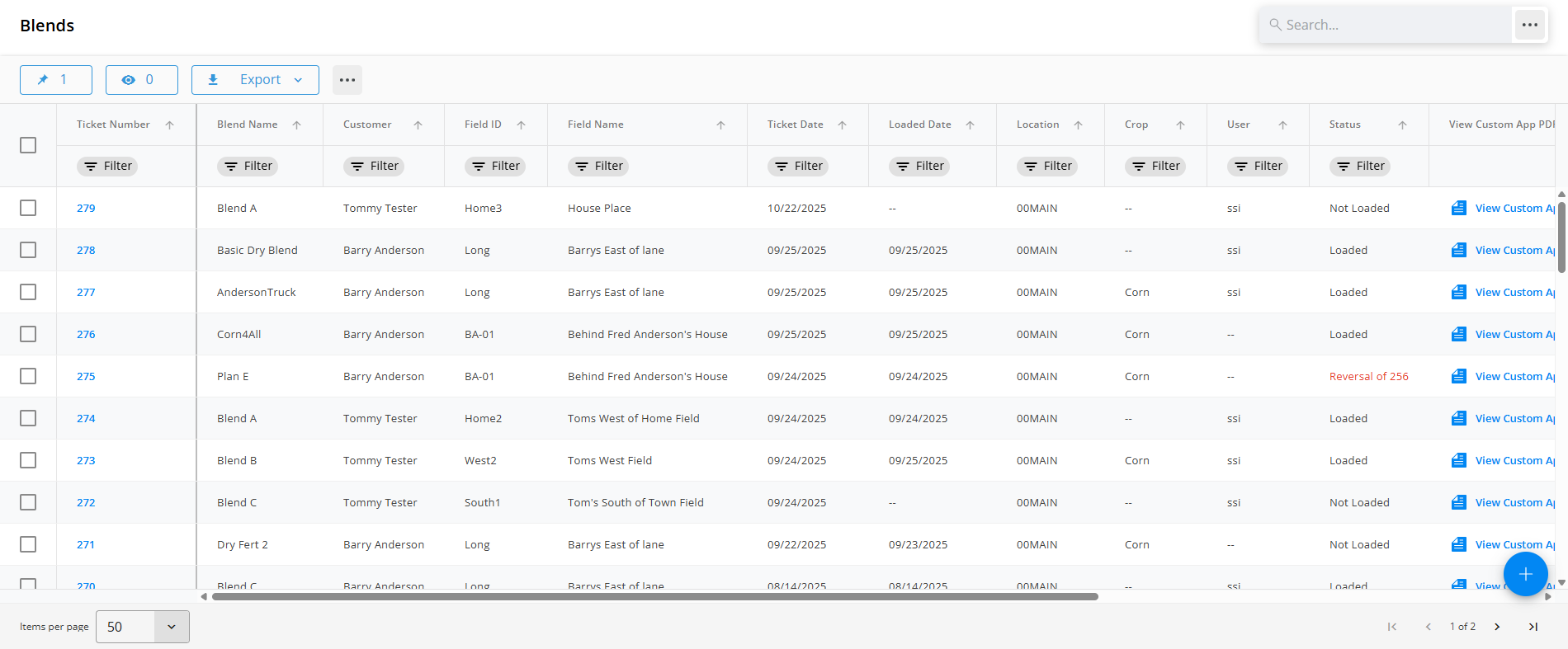
Task: Jump to the last page
Action: point(1533,627)
